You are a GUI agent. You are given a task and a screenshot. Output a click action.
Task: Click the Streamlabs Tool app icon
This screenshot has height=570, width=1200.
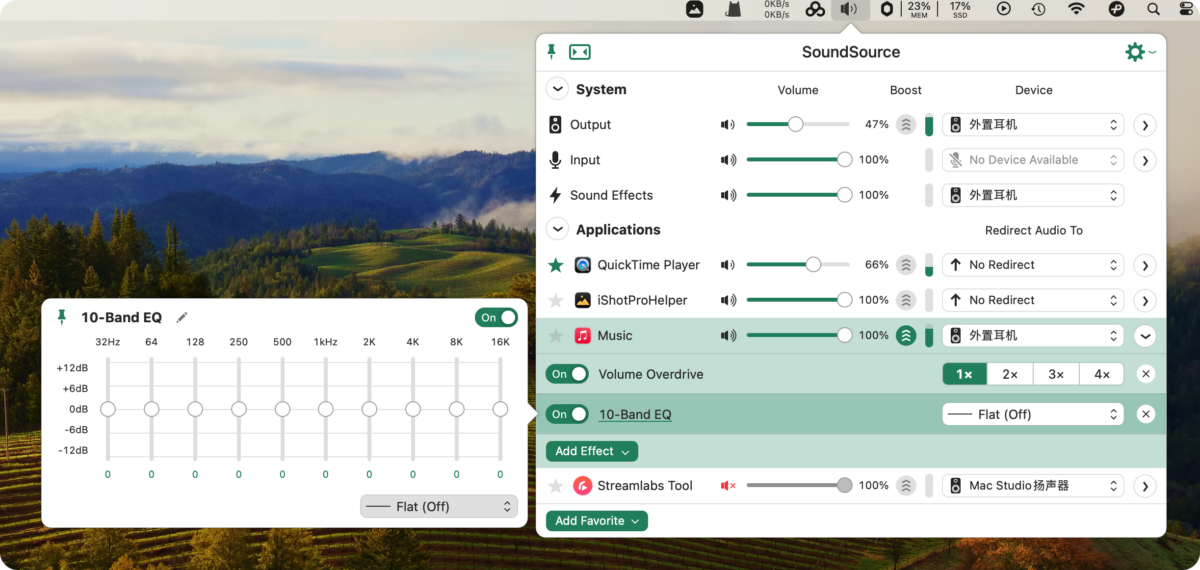583,486
